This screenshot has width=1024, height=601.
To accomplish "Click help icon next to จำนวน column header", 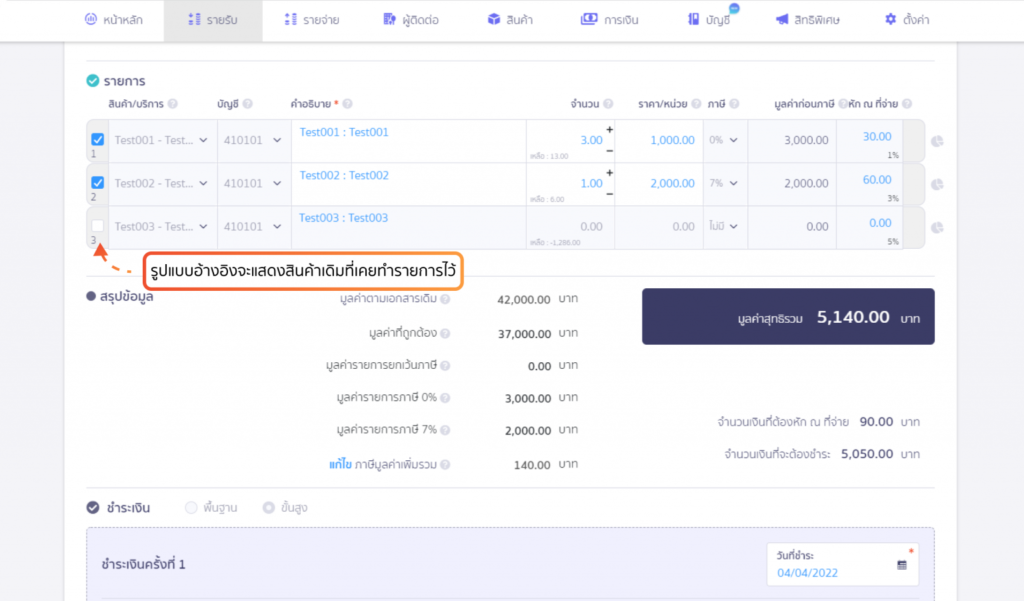I will coord(608,104).
